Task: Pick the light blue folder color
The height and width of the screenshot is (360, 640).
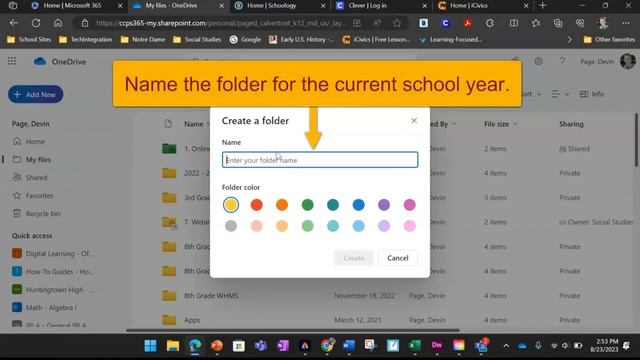Action: (358, 226)
